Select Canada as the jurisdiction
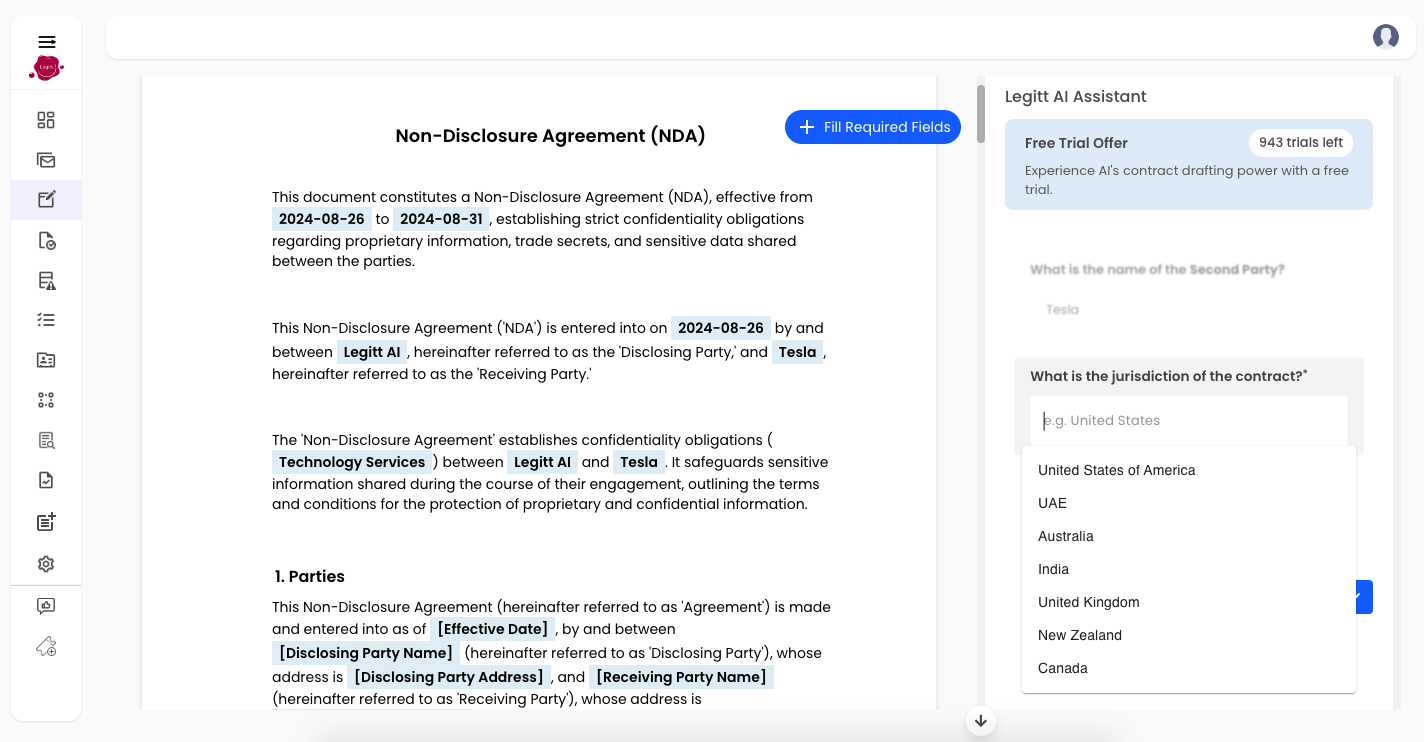The image size is (1424, 742). [1062, 668]
